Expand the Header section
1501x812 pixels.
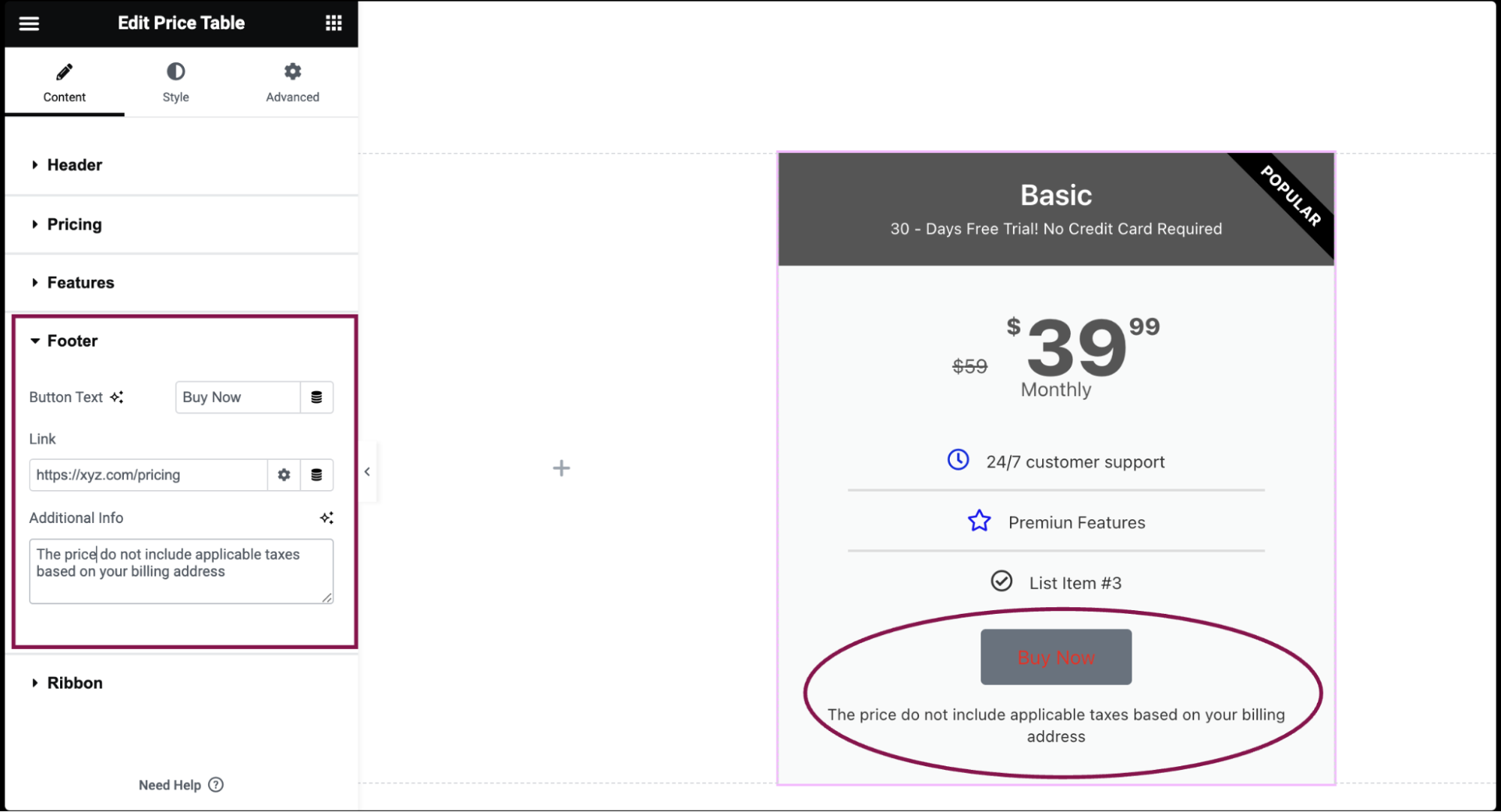74,165
